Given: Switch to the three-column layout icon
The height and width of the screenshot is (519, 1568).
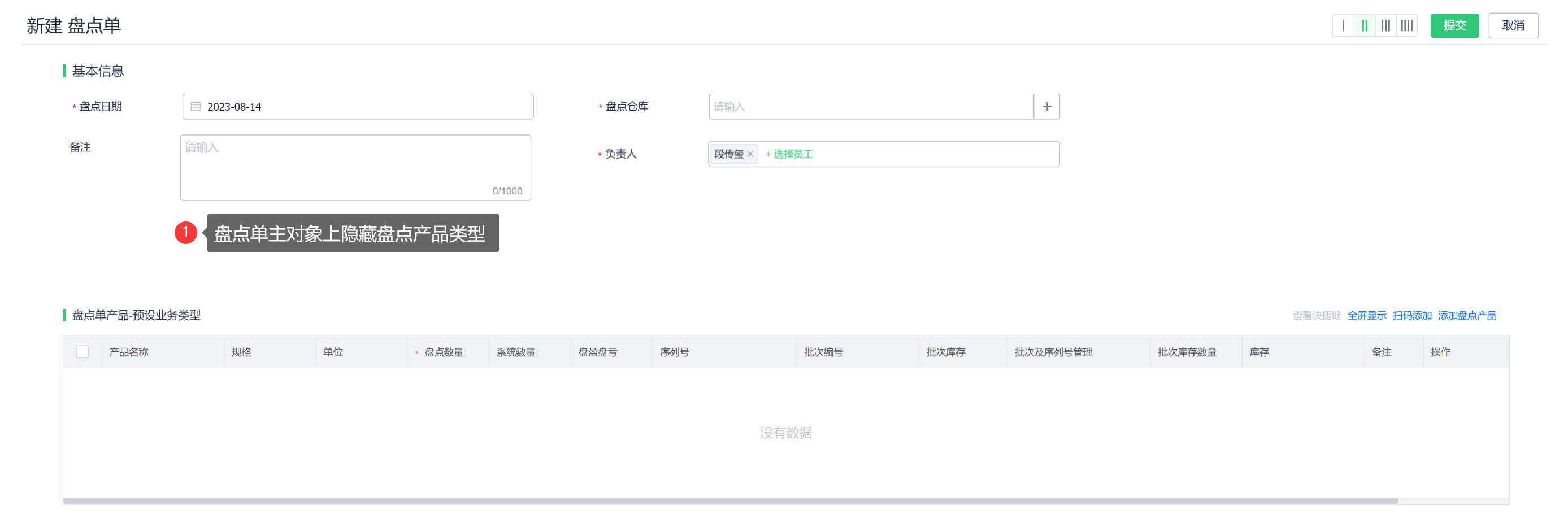Looking at the screenshot, I should 1386,25.
